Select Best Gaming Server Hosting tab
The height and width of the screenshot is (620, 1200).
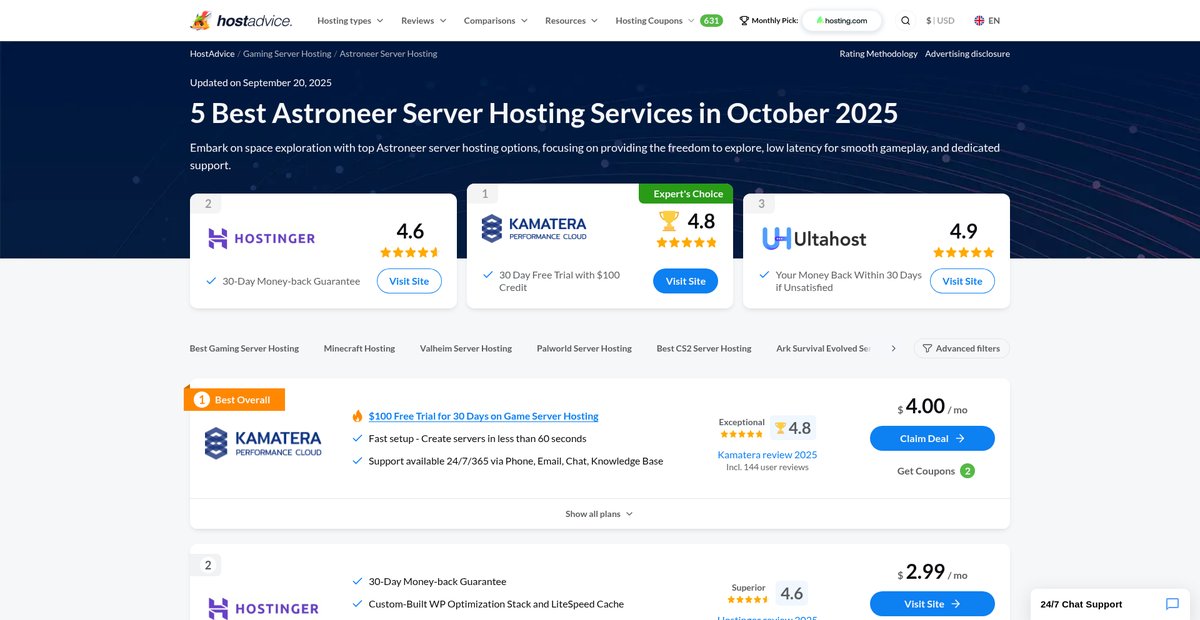244,348
